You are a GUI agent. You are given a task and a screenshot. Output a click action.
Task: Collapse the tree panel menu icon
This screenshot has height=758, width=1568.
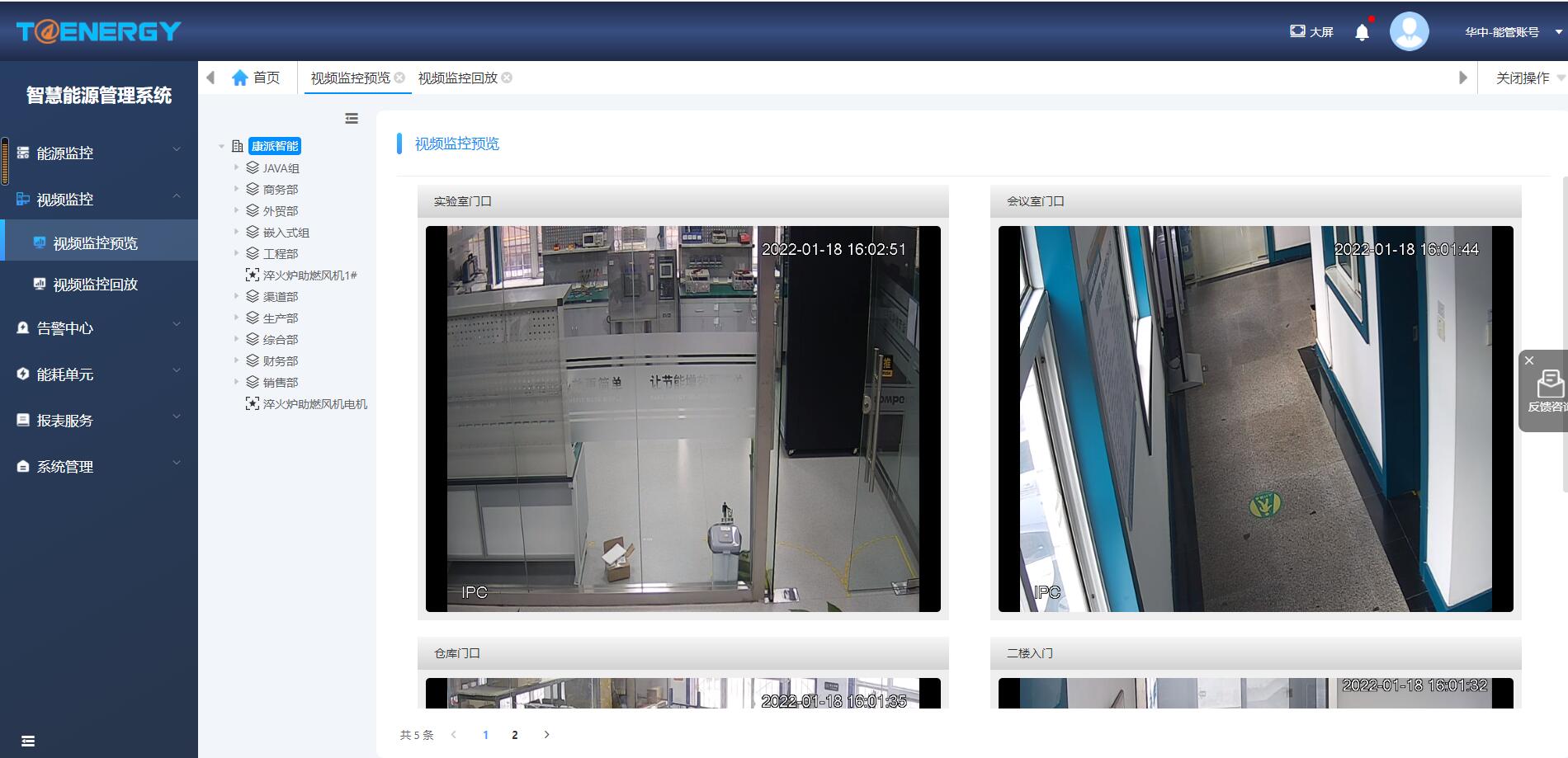352,119
